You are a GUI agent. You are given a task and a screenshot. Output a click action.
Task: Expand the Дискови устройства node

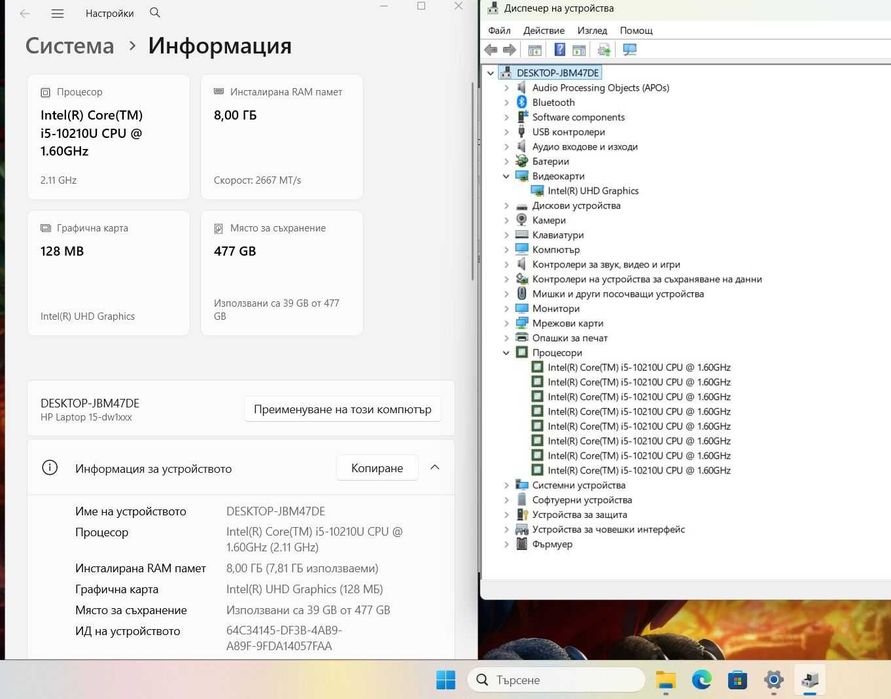(506, 206)
